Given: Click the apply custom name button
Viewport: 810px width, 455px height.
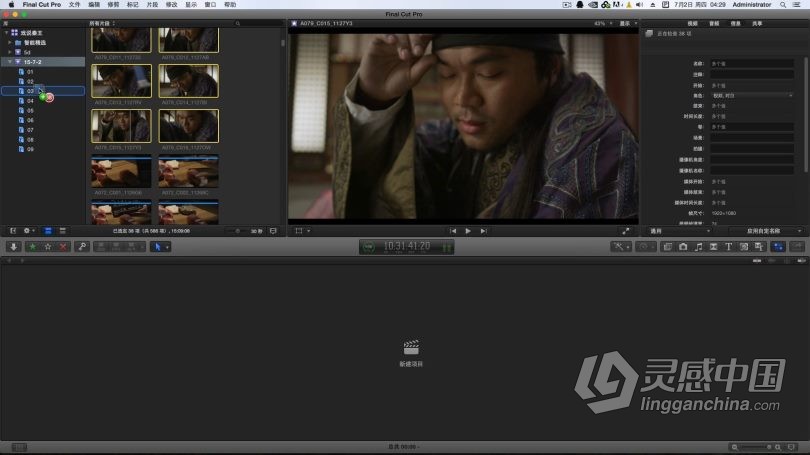Looking at the screenshot, I should [x=767, y=231].
